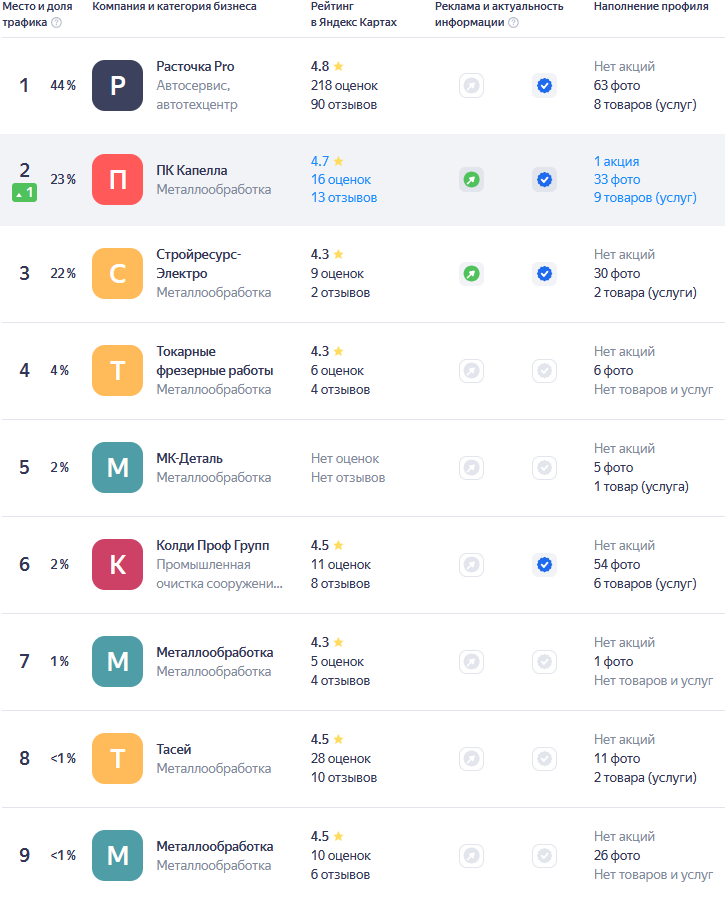The width and height of the screenshot is (725, 900).
Task: Open the rank 7 Металлообработка avatar
Action: pyautogui.click(x=118, y=662)
